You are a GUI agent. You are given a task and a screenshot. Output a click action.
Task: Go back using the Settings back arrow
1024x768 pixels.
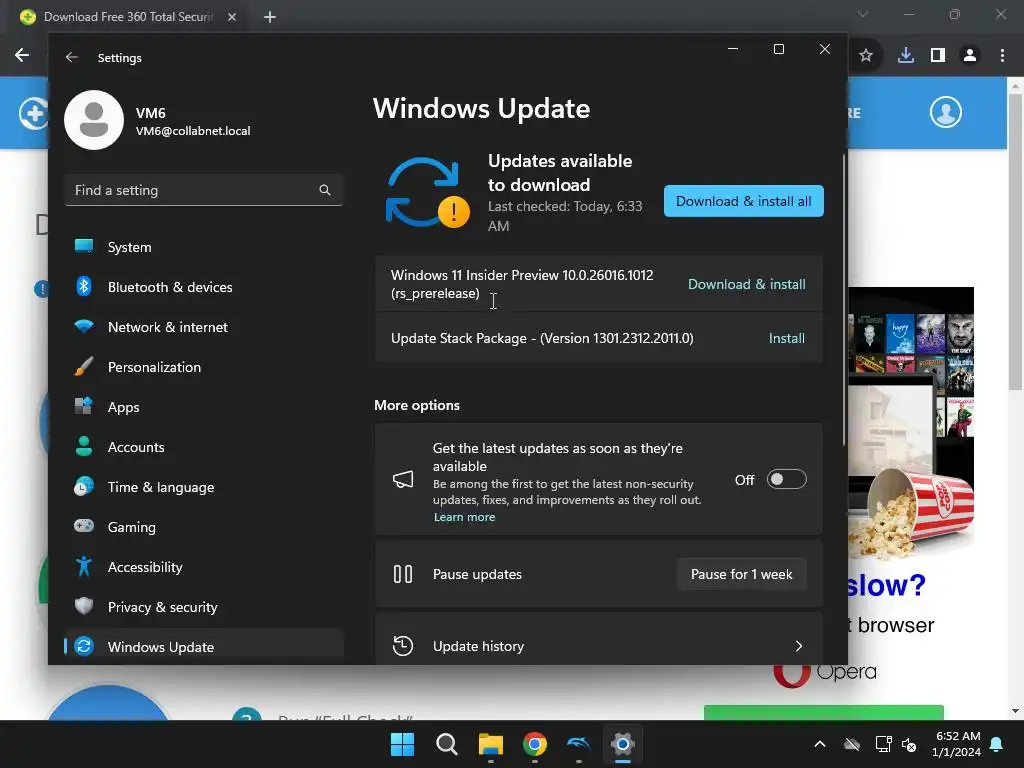click(72, 57)
